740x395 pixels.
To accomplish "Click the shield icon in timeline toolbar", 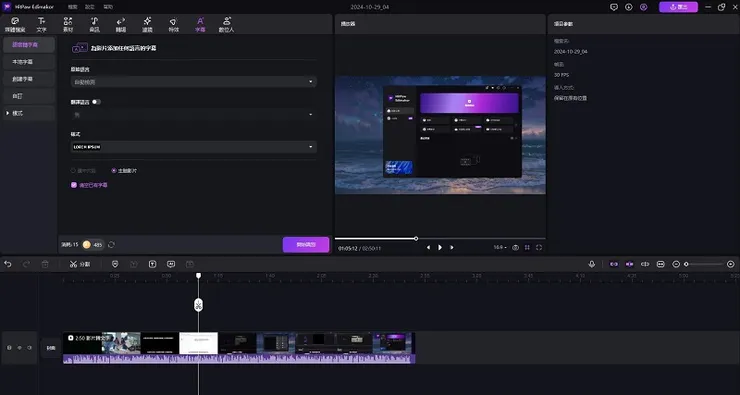I will [x=115, y=264].
